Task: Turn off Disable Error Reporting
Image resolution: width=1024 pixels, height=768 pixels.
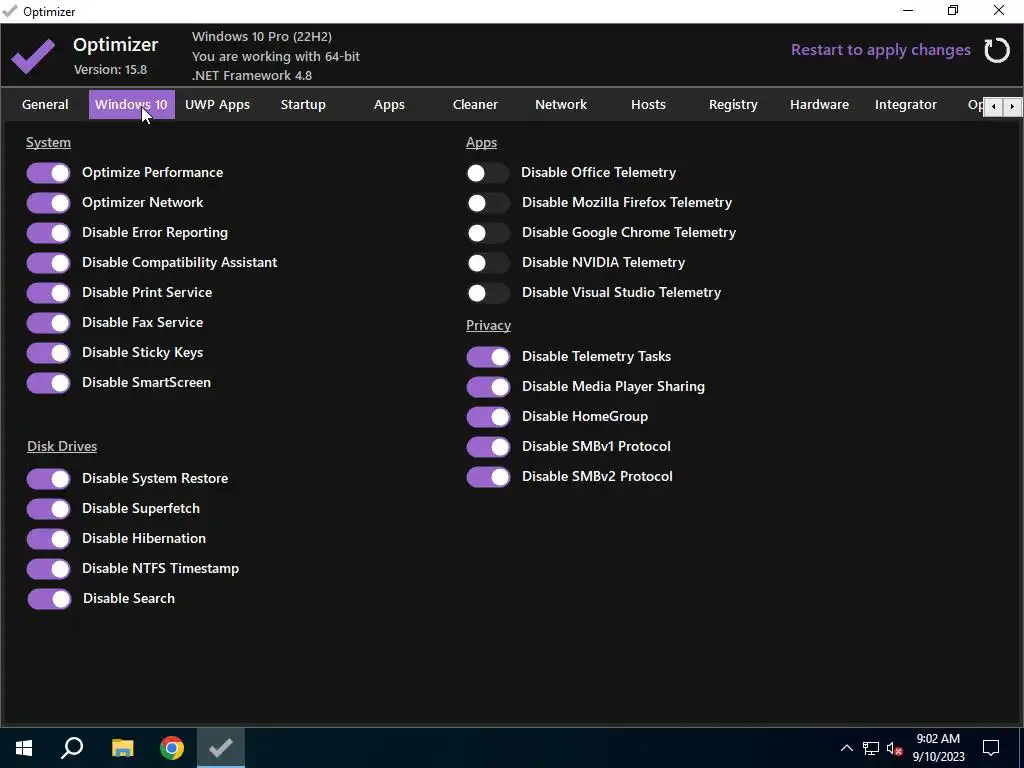Action: click(48, 233)
